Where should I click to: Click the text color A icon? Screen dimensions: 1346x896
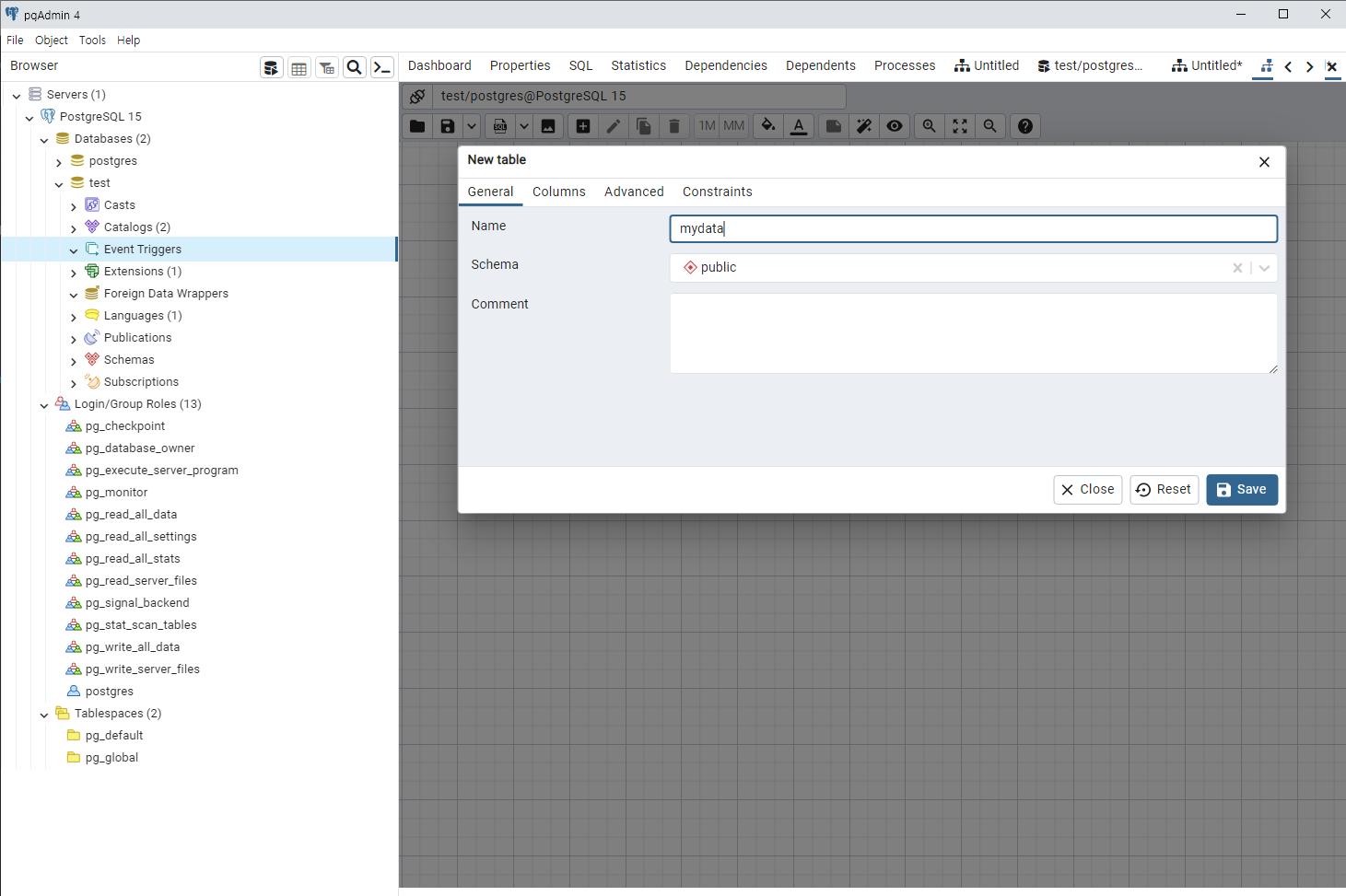click(799, 126)
